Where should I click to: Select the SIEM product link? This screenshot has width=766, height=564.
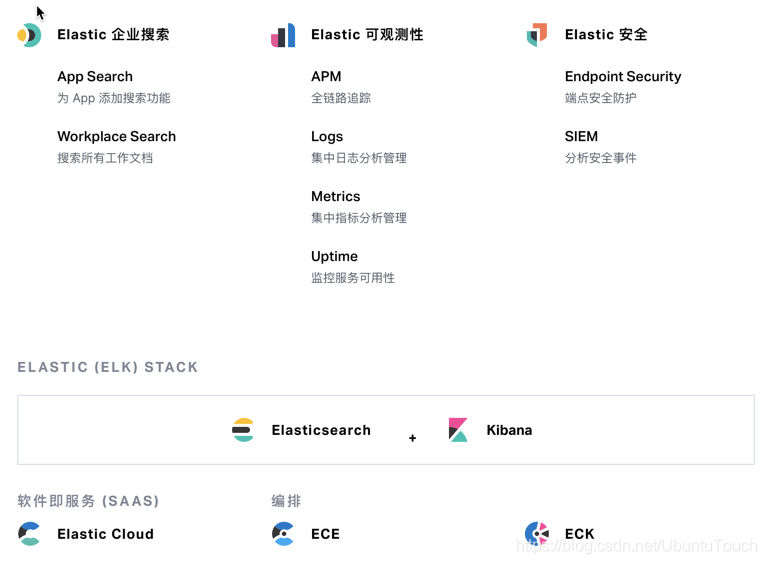pyautogui.click(x=581, y=136)
